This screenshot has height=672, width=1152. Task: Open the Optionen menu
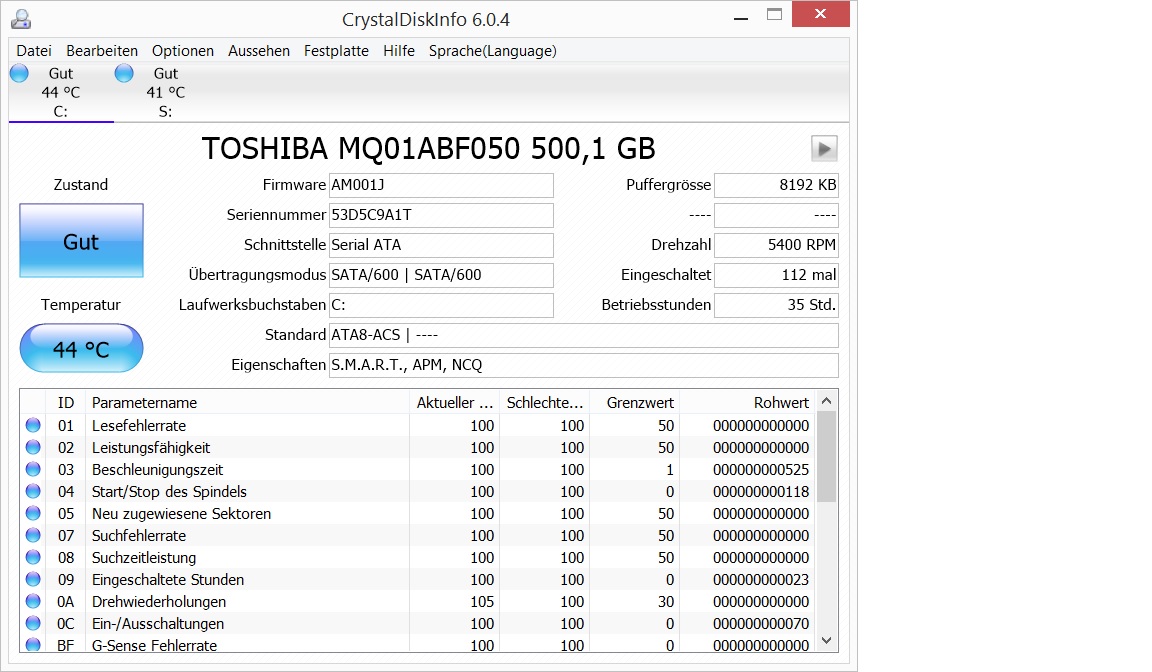(x=183, y=51)
